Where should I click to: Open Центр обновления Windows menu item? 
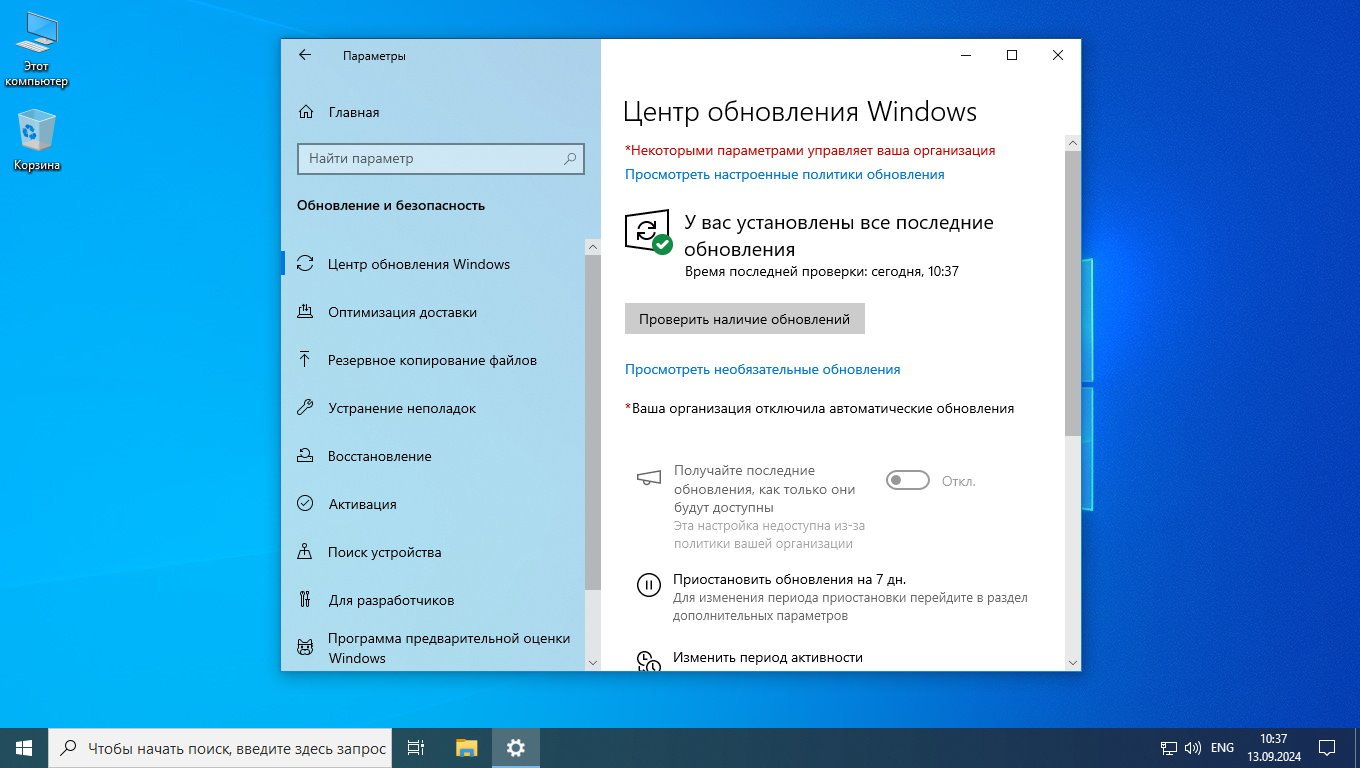418,264
